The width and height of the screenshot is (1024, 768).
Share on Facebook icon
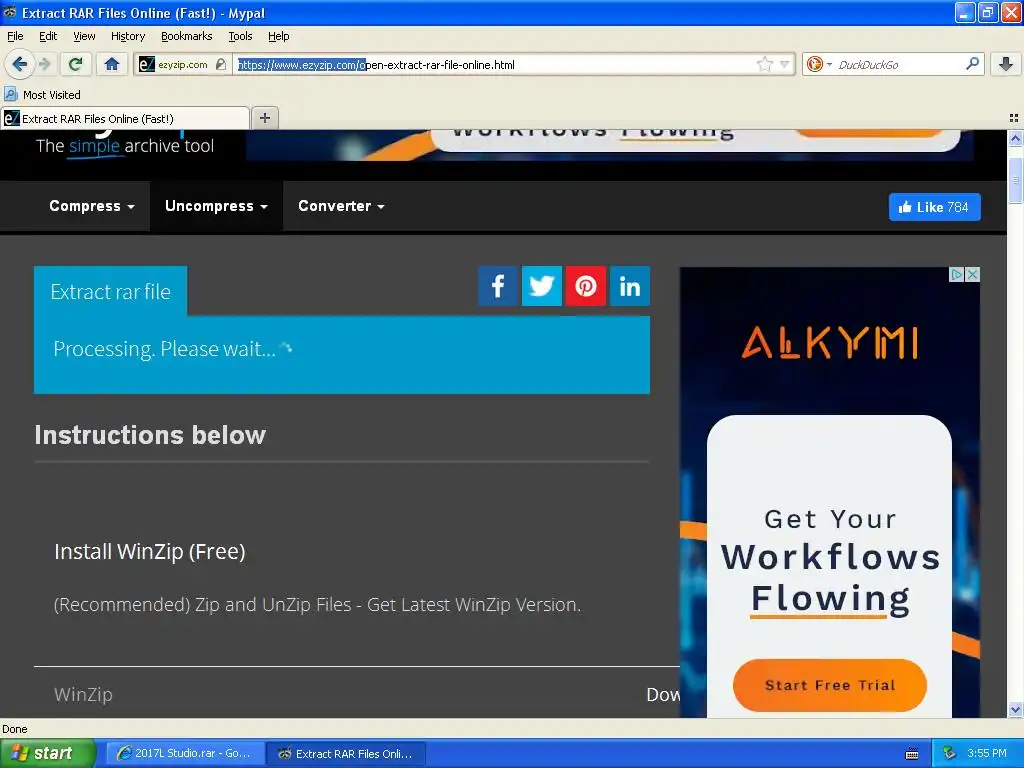point(498,286)
